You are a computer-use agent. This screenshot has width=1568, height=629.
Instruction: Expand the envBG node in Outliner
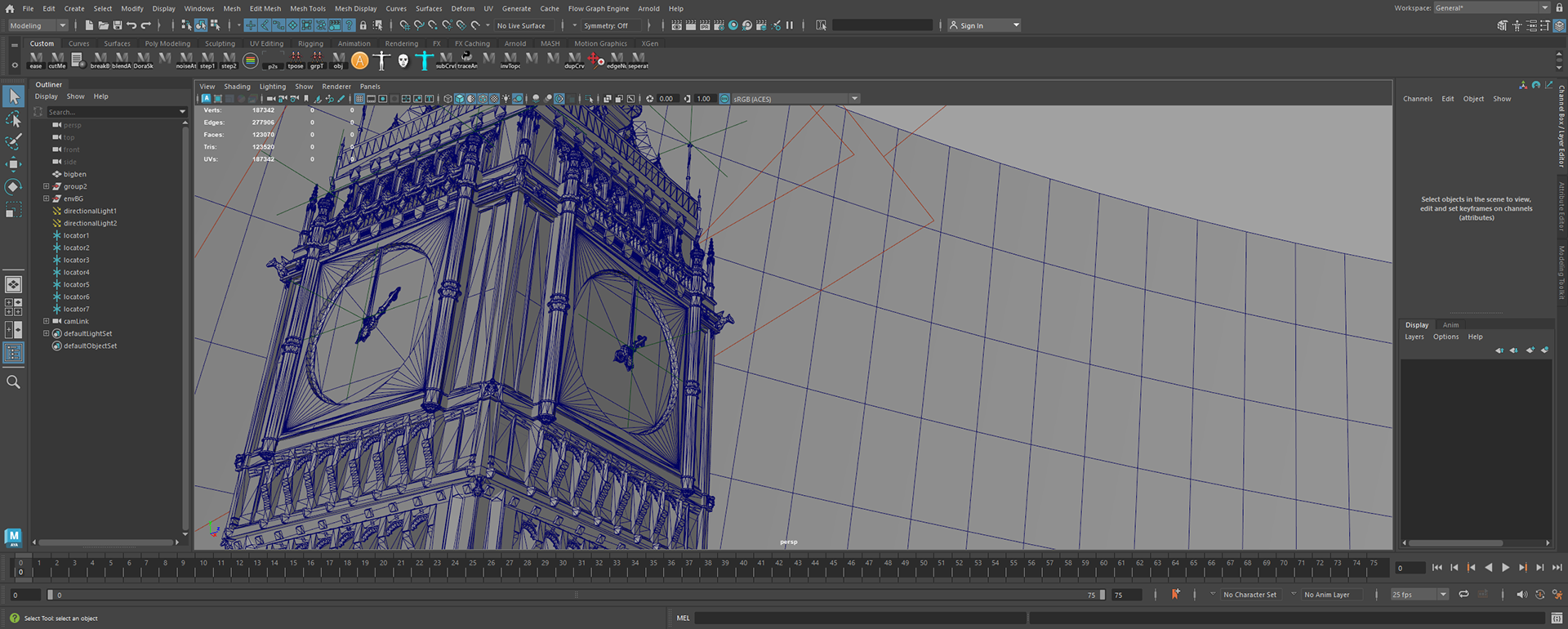47,199
